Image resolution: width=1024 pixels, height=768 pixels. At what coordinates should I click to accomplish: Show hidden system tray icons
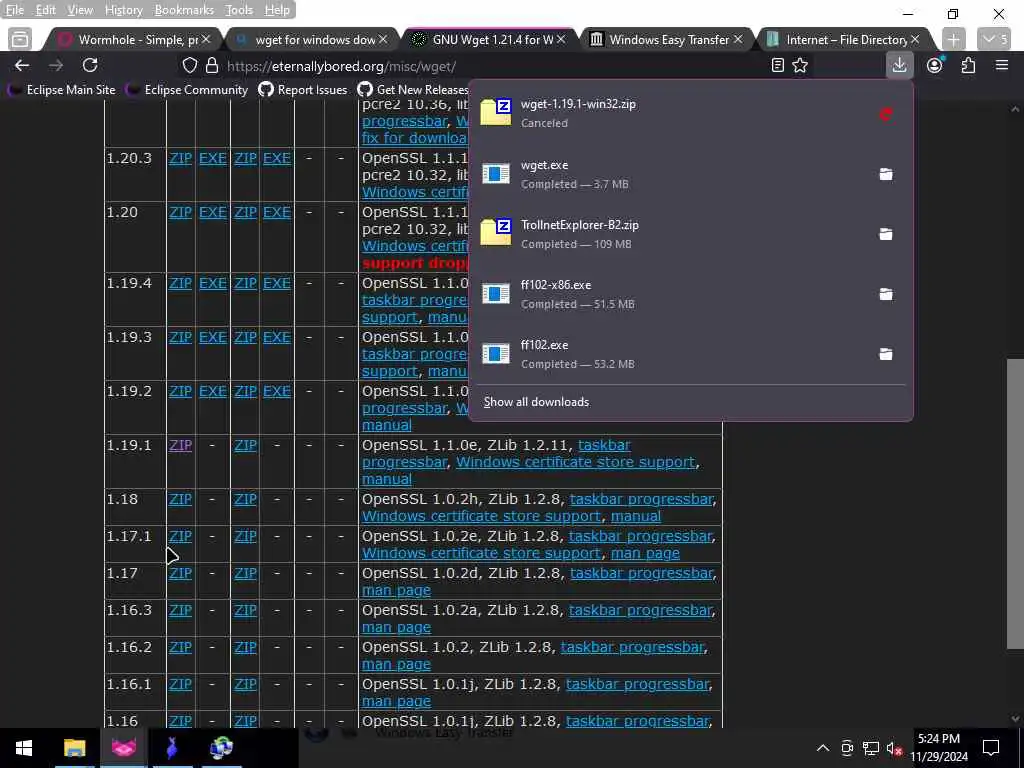(x=823, y=748)
